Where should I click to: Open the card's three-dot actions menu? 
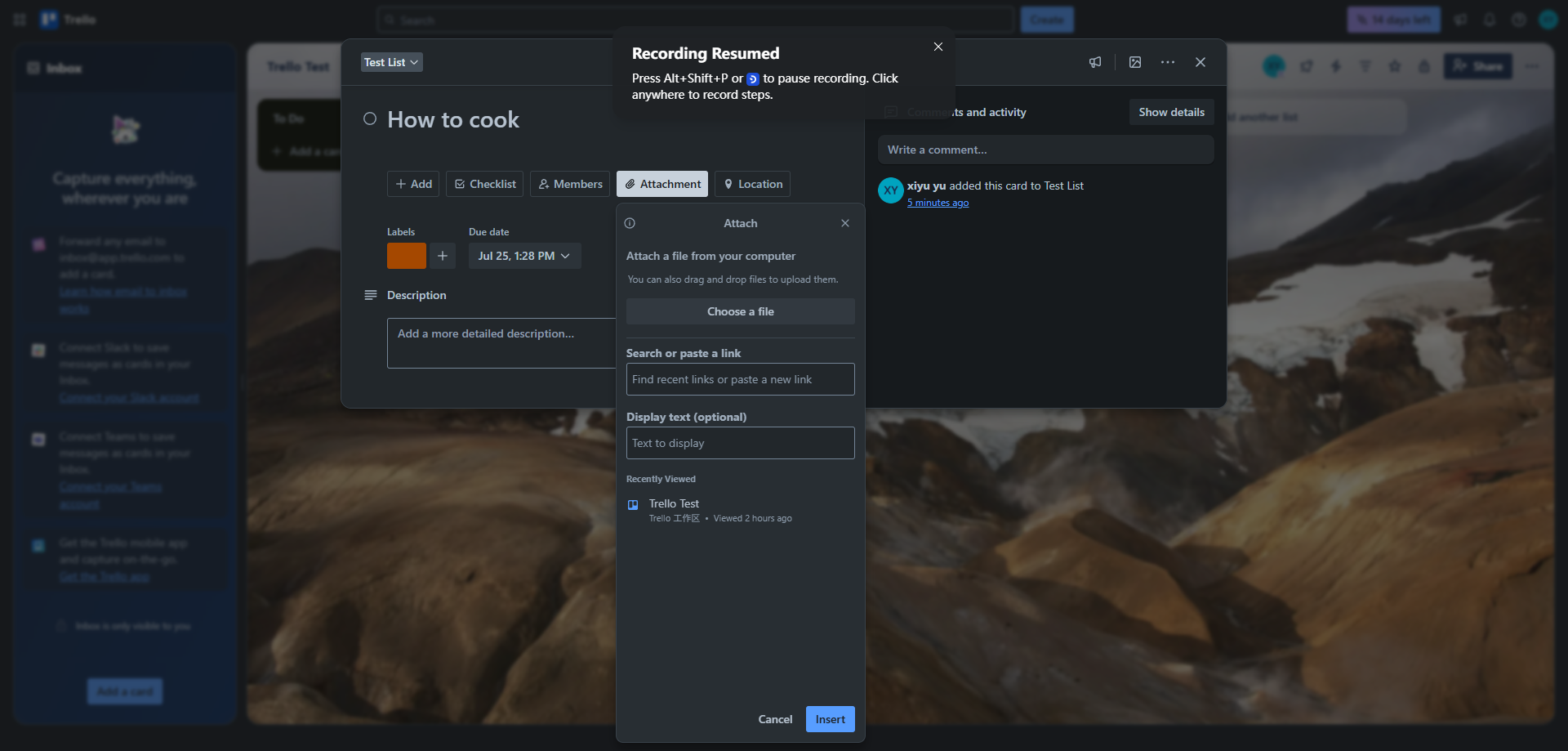tap(1168, 62)
